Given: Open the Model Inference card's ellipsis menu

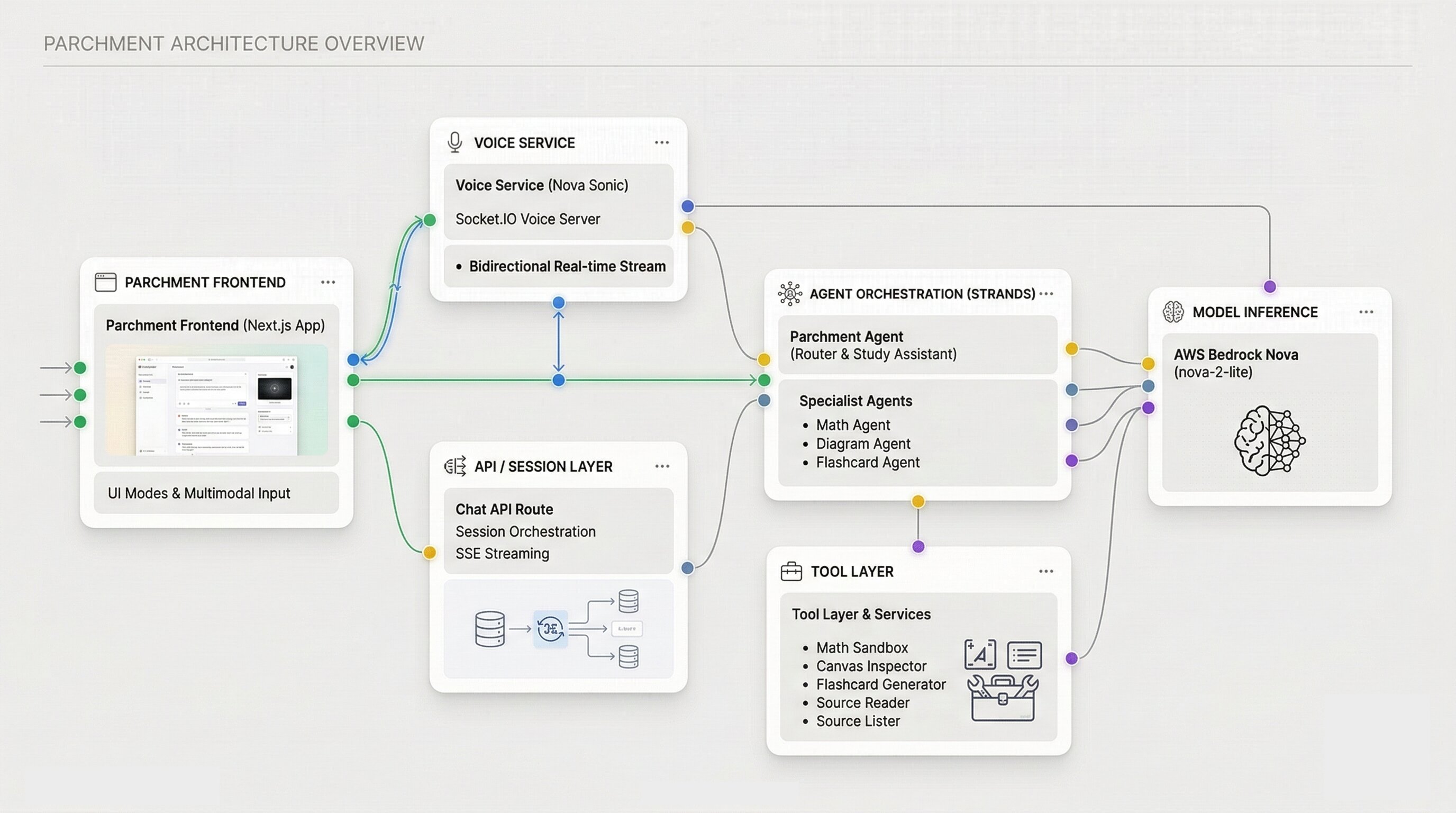Looking at the screenshot, I should tap(1366, 312).
